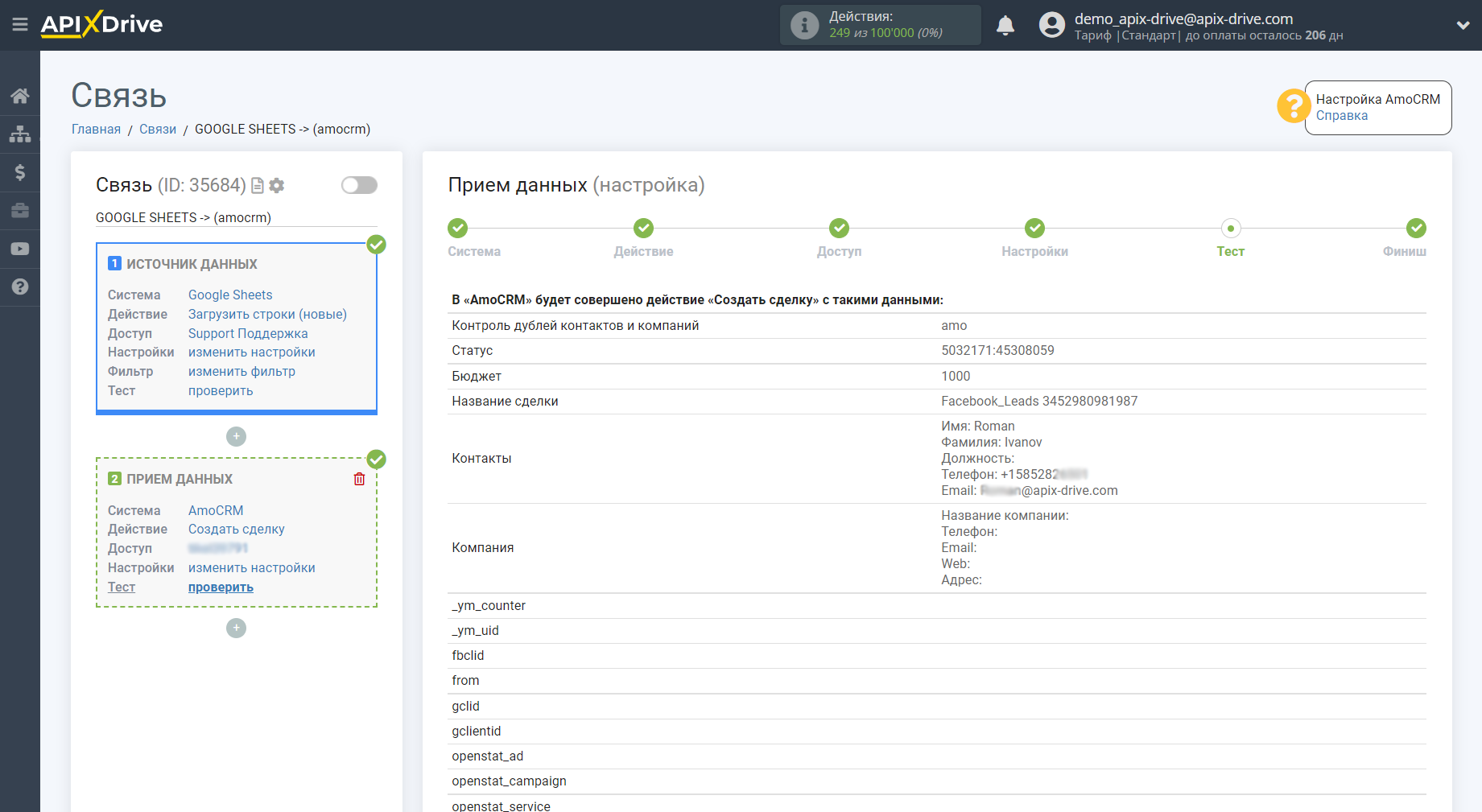Open connection settings gear icon
Image resolution: width=1482 pixels, height=812 pixels.
[277, 186]
